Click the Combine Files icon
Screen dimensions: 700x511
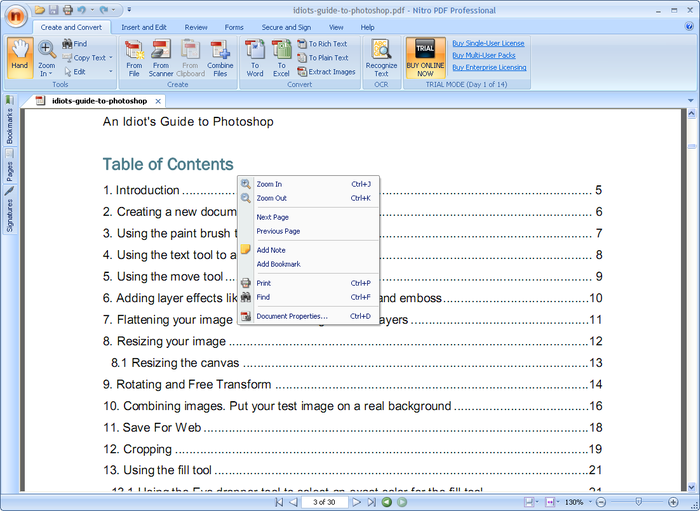click(x=220, y=58)
